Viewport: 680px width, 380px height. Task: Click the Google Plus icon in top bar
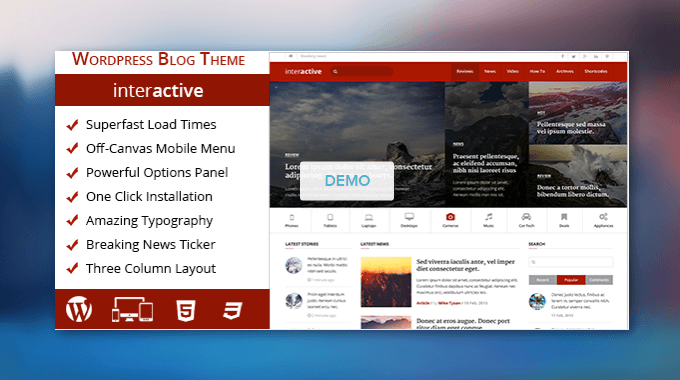tap(585, 56)
